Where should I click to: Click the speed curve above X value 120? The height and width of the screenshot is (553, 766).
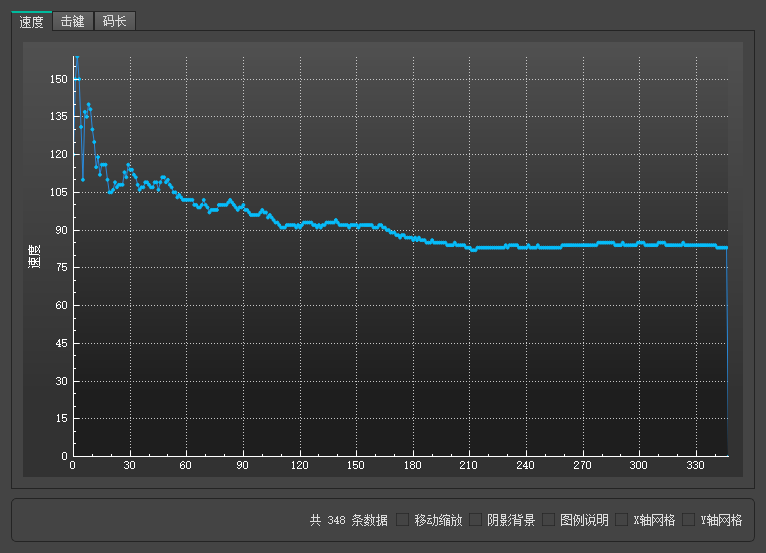[x=300, y=225]
